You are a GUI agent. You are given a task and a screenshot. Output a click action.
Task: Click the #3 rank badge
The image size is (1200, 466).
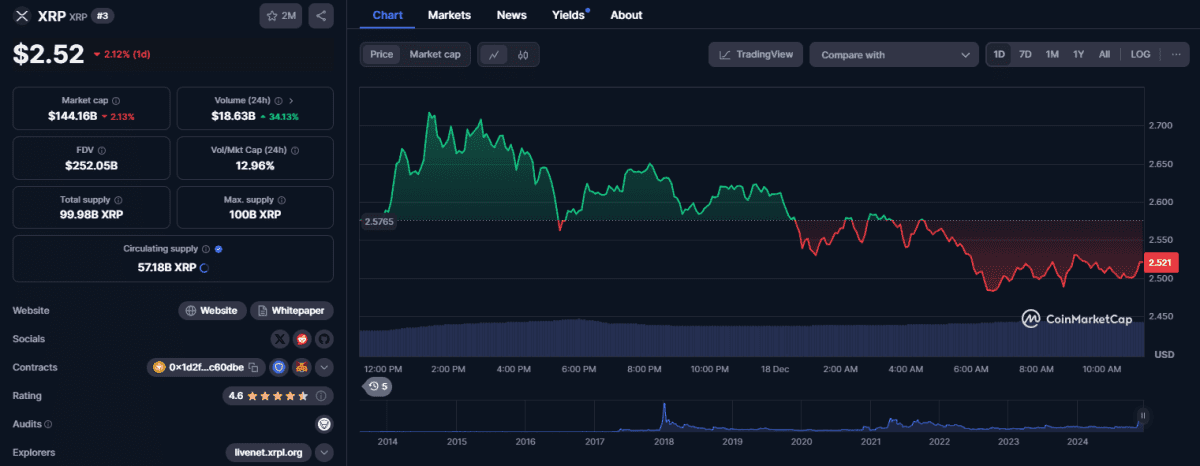click(x=102, y=16)
